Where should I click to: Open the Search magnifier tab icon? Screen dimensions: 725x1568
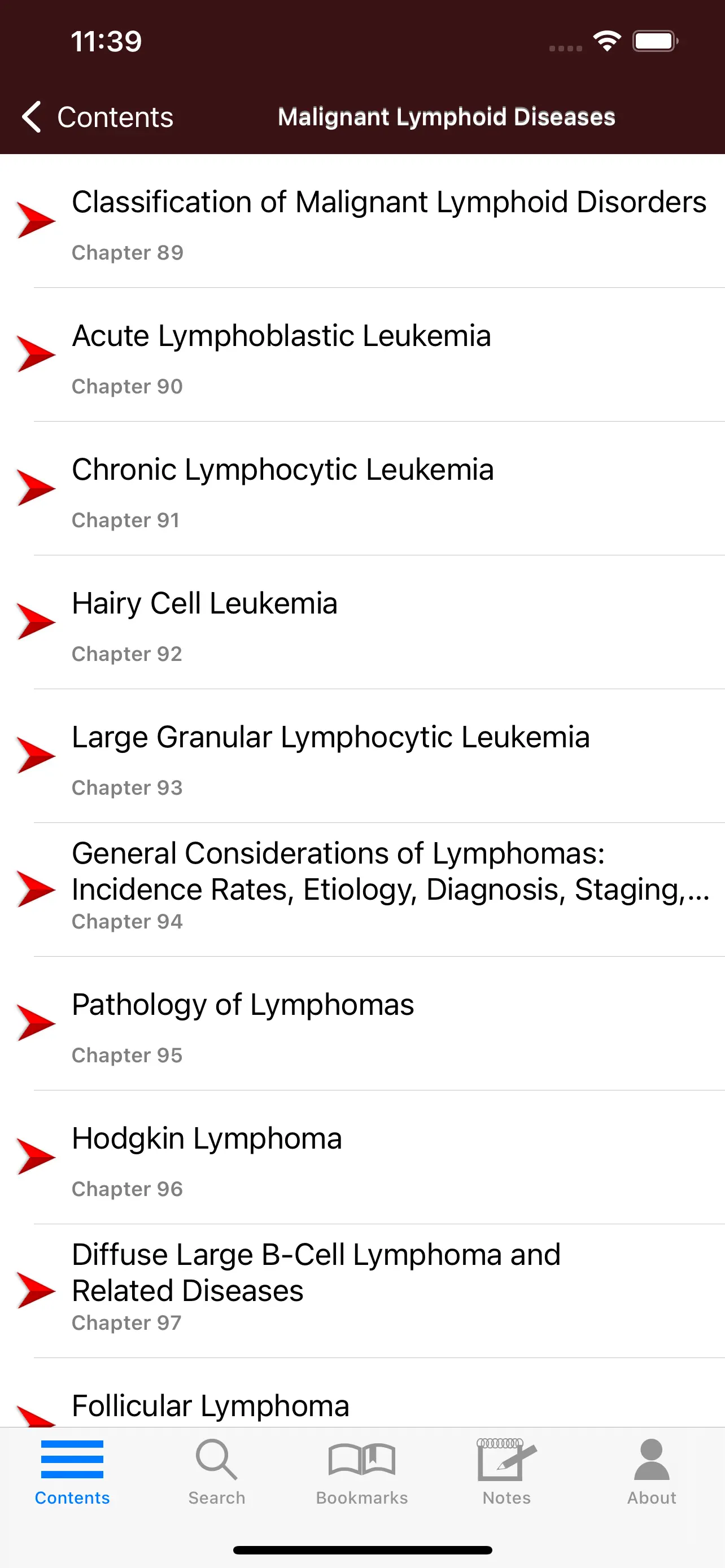click(216, 1460)
